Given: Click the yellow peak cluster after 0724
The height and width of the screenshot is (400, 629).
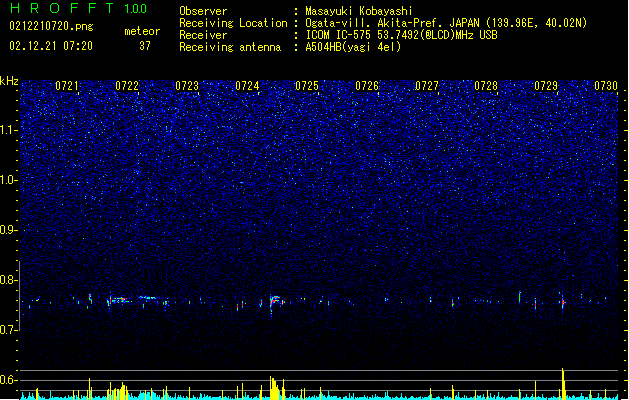Looking at the screenshot, I should [276, 388].
